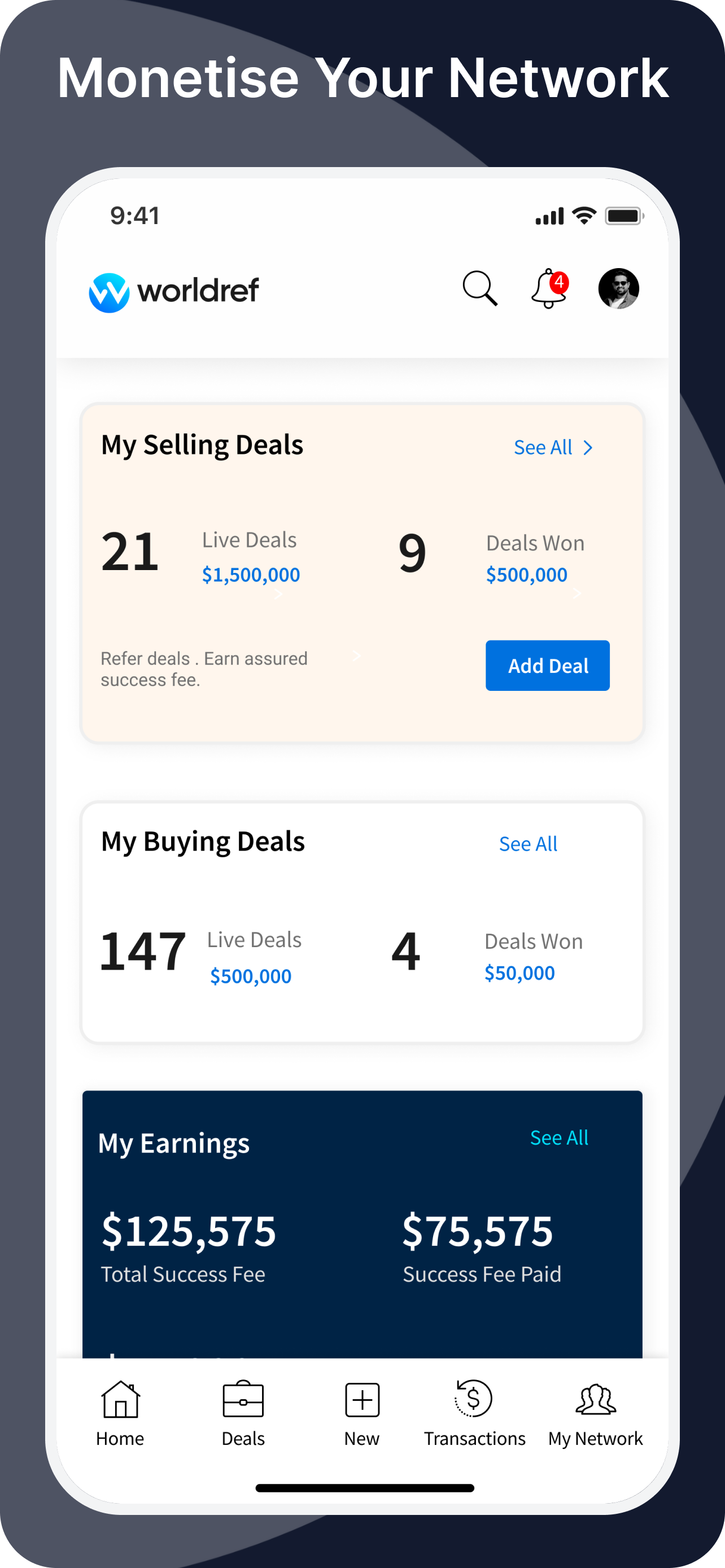The width and height of the screenshot is (725, 1568).
Task: Open search with the magnifier icon
Action: pyautogui.click(x=480, y=288)
